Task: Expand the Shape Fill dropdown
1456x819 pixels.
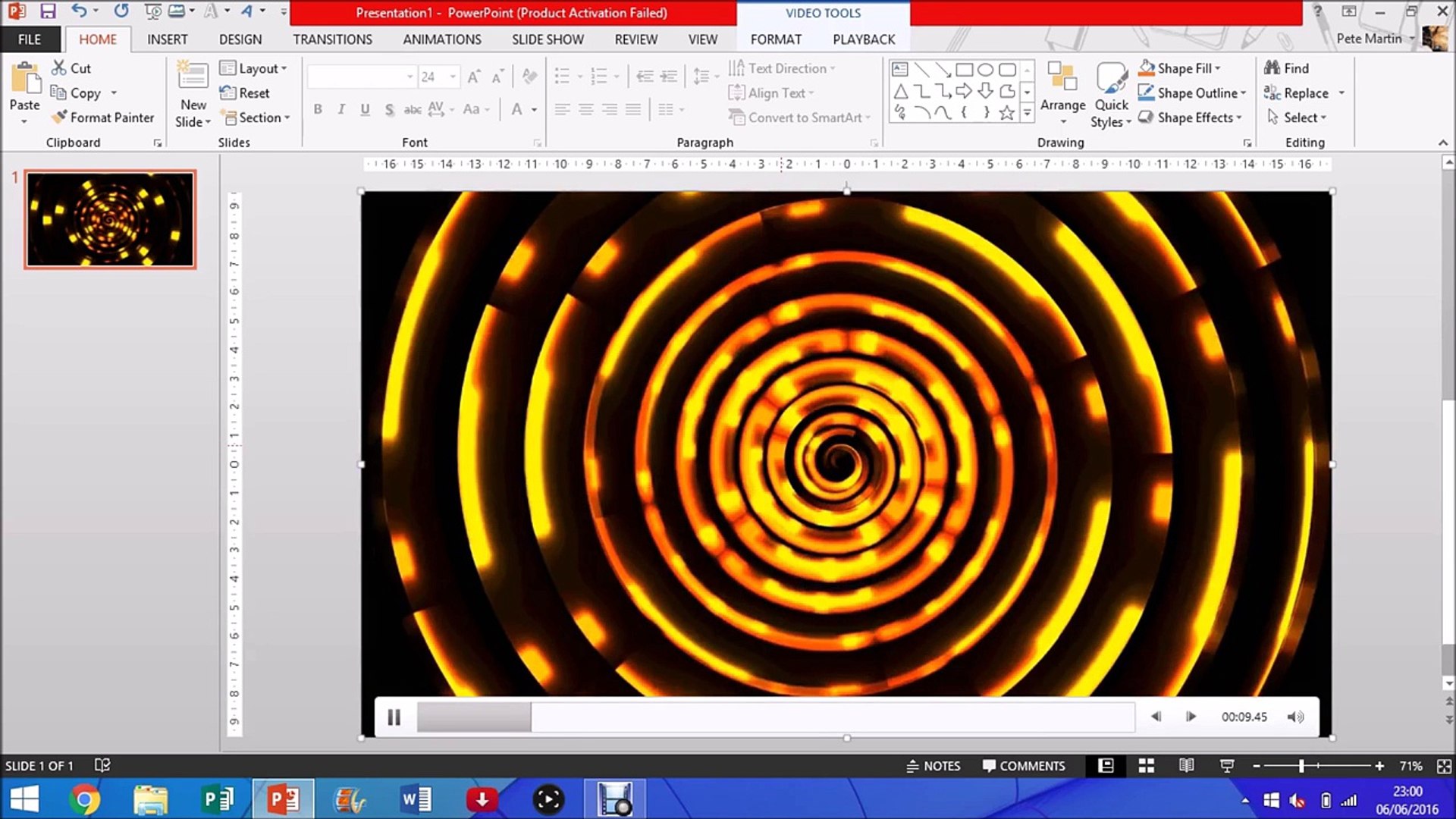Action: pyautogui.click(x=1218, y=68)
